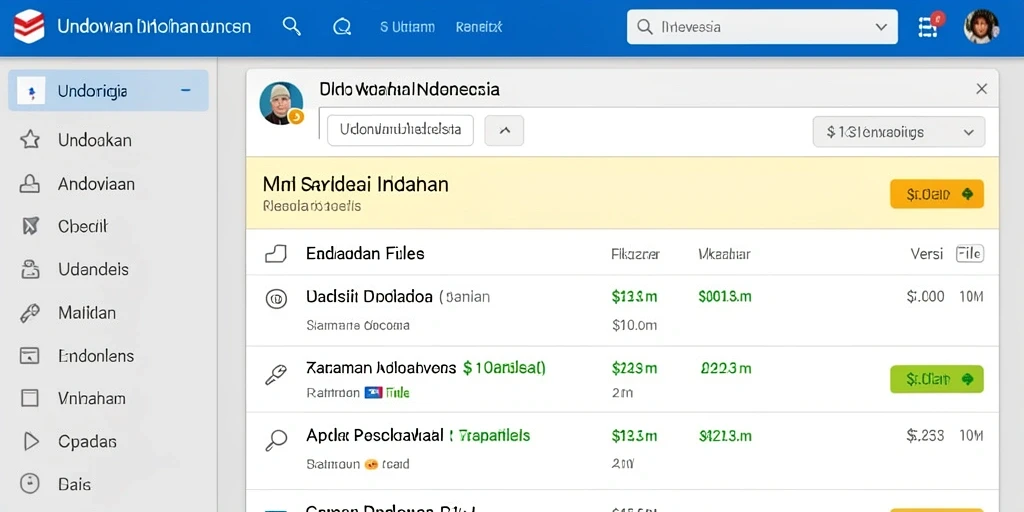The height and width of the screenshot is (512, 1024).
Task: Open the user avatar in top right
Action: coord(981,26)
